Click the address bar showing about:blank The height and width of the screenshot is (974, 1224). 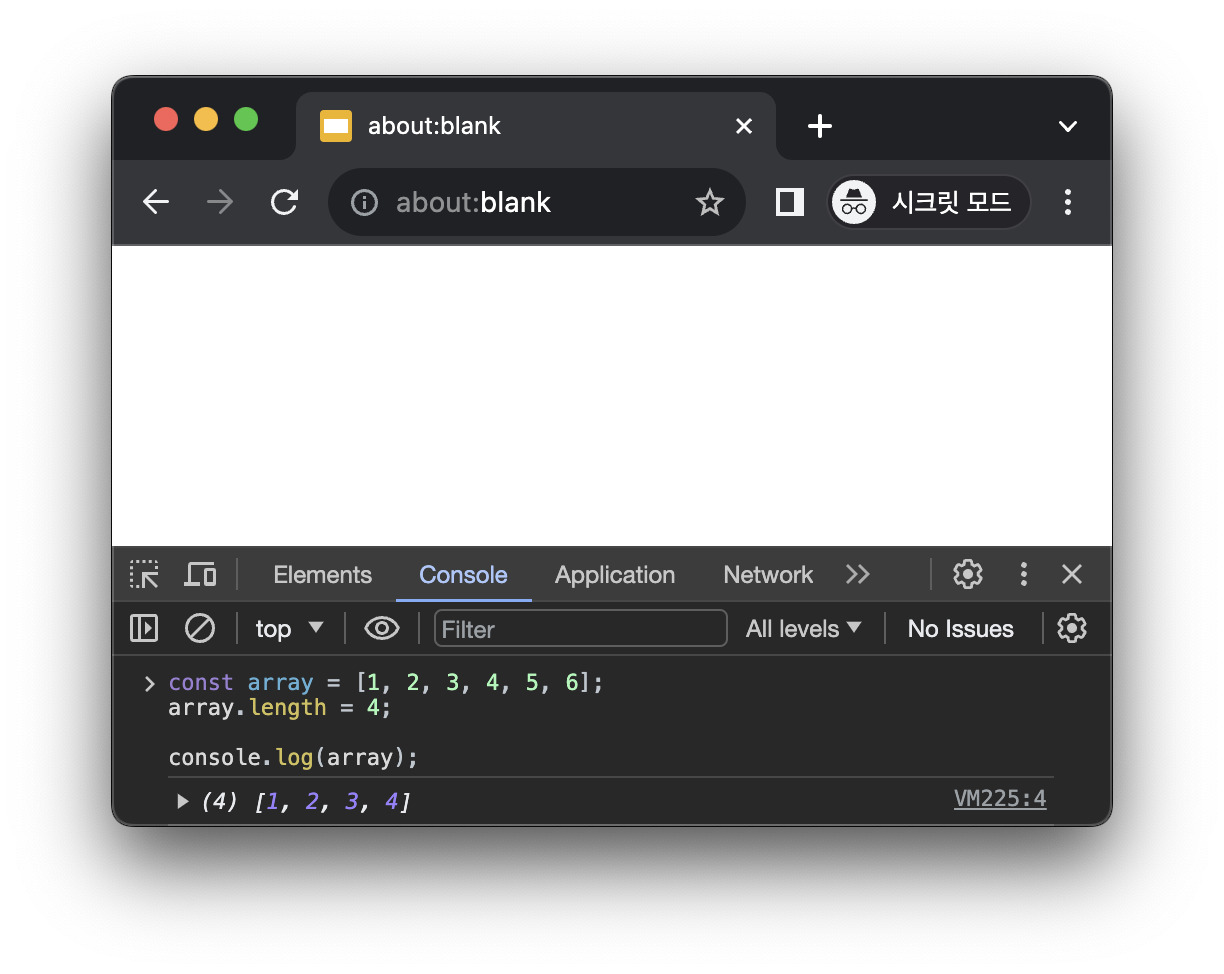[537, 203]
